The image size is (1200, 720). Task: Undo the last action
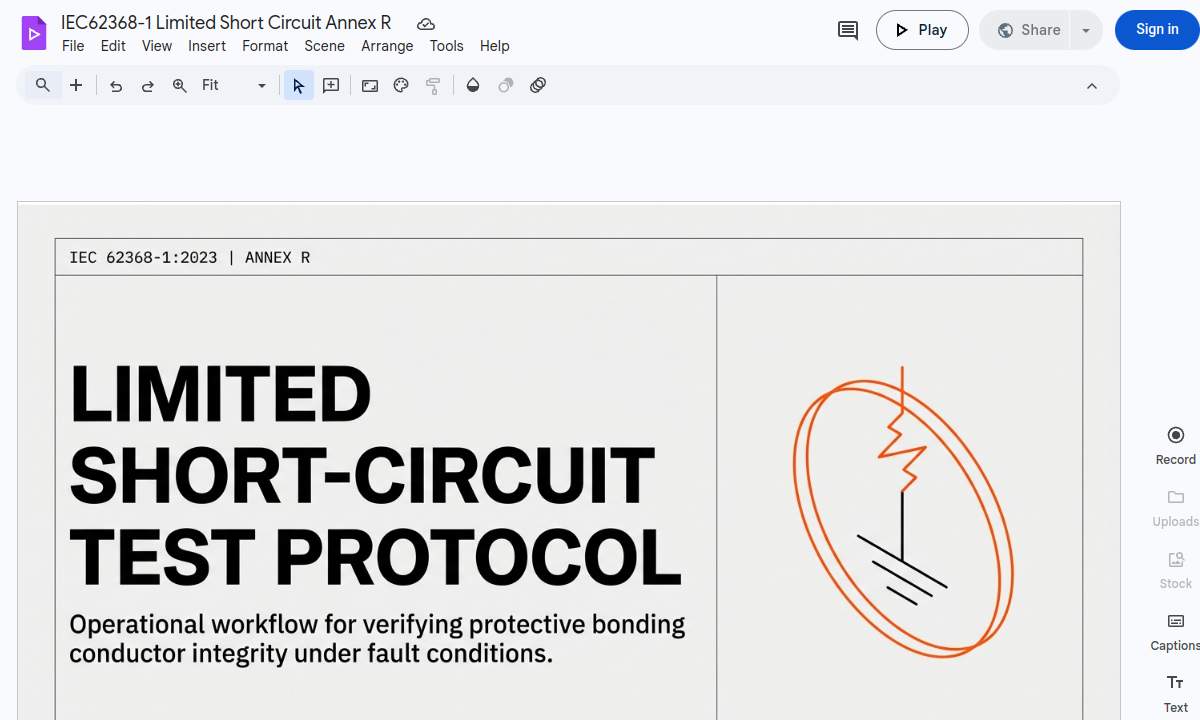[x=115, y=85]
